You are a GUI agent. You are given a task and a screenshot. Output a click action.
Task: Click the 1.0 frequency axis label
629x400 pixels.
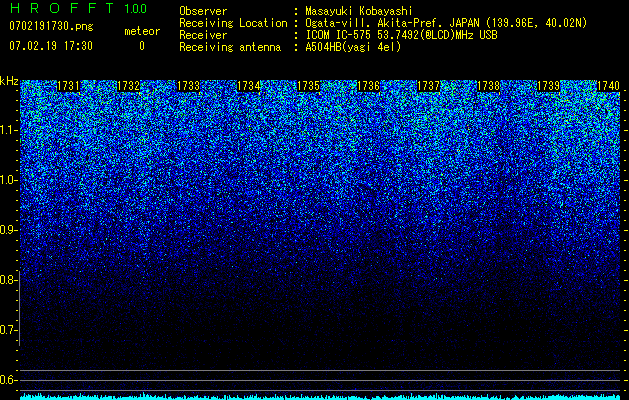pos(9,180)
